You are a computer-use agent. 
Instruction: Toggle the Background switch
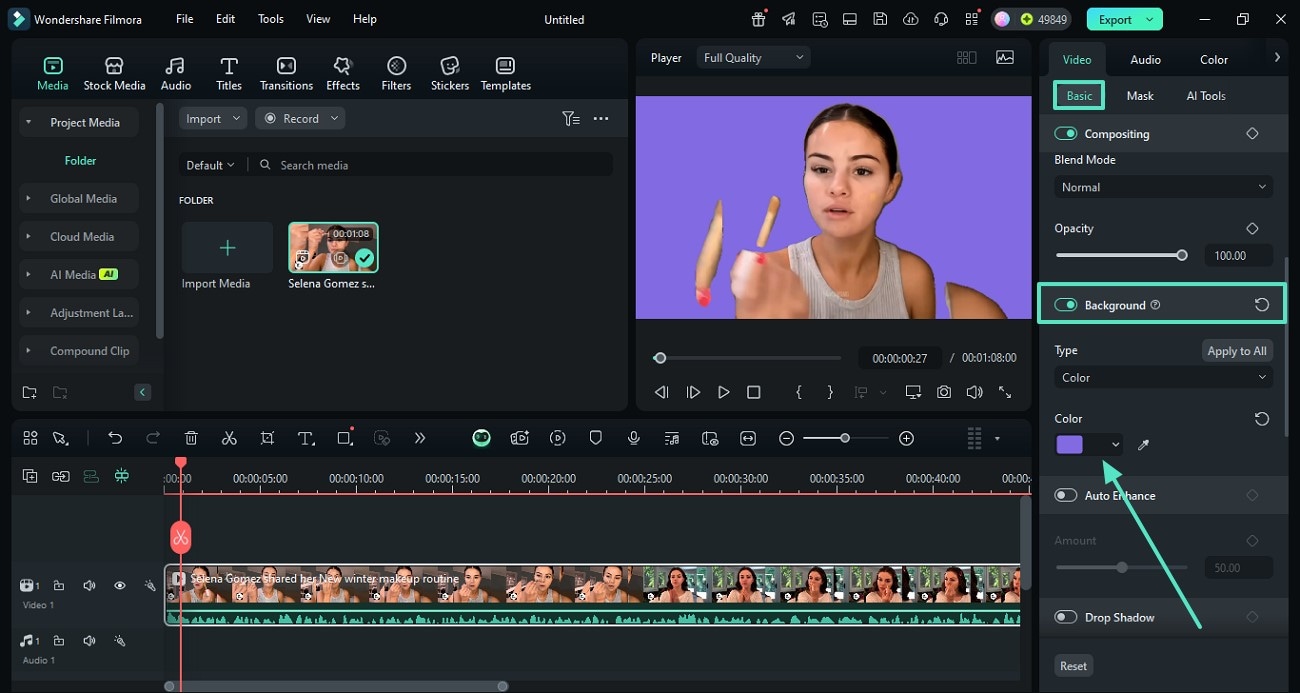coord(1066,305)
